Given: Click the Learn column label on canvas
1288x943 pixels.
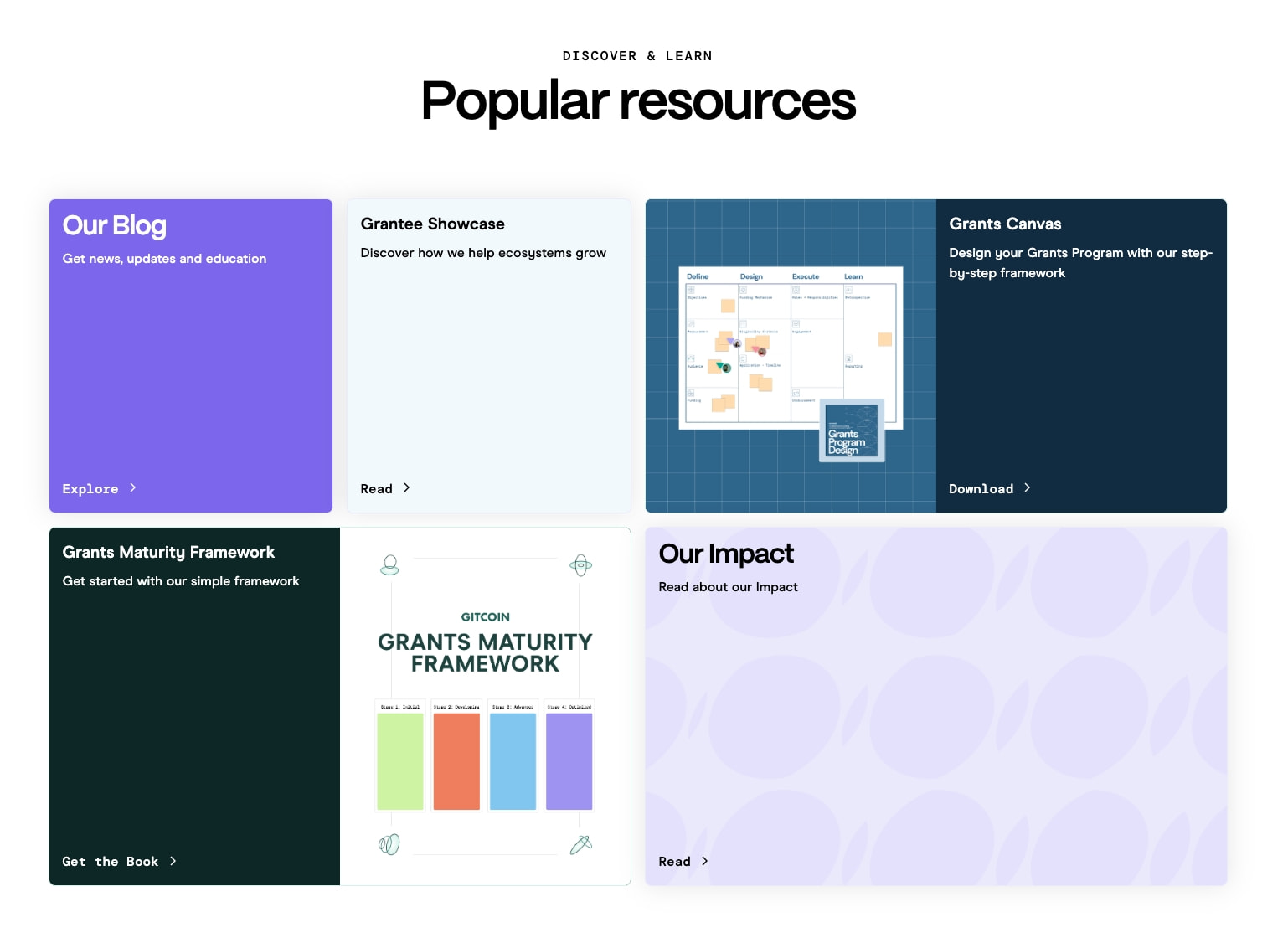Looking at the screenshot, I should tap(853, 276).
